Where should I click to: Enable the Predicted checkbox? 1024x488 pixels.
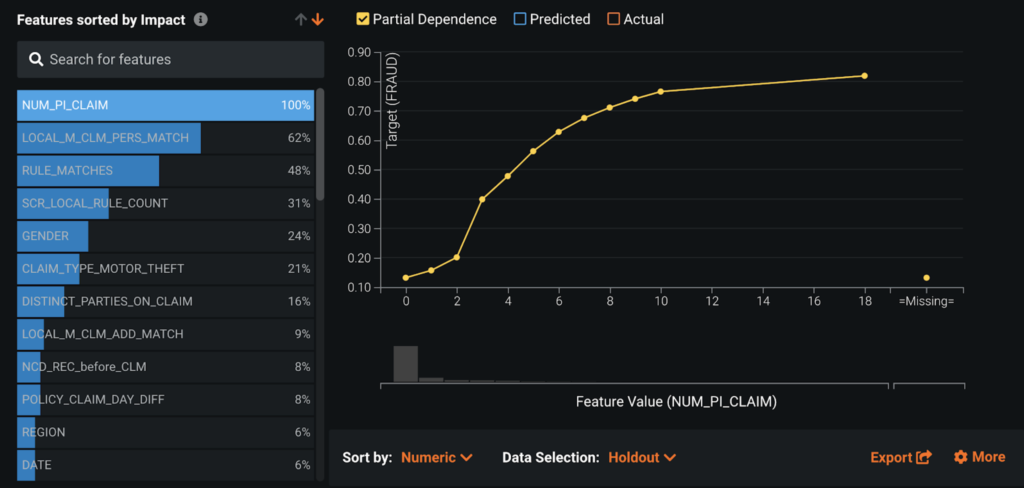[519, 19]
